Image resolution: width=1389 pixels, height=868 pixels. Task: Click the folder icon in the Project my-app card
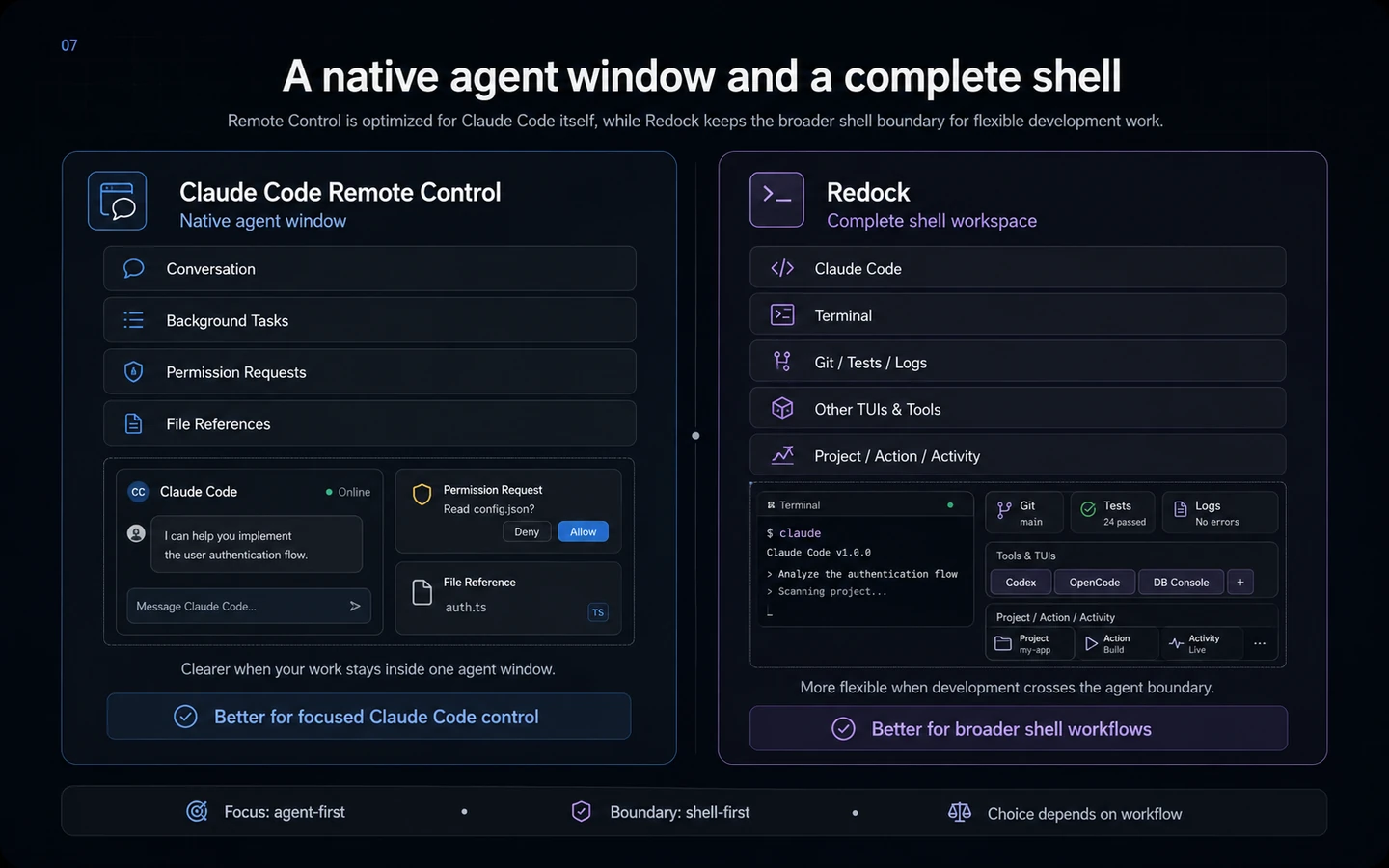pos(1003,643)
